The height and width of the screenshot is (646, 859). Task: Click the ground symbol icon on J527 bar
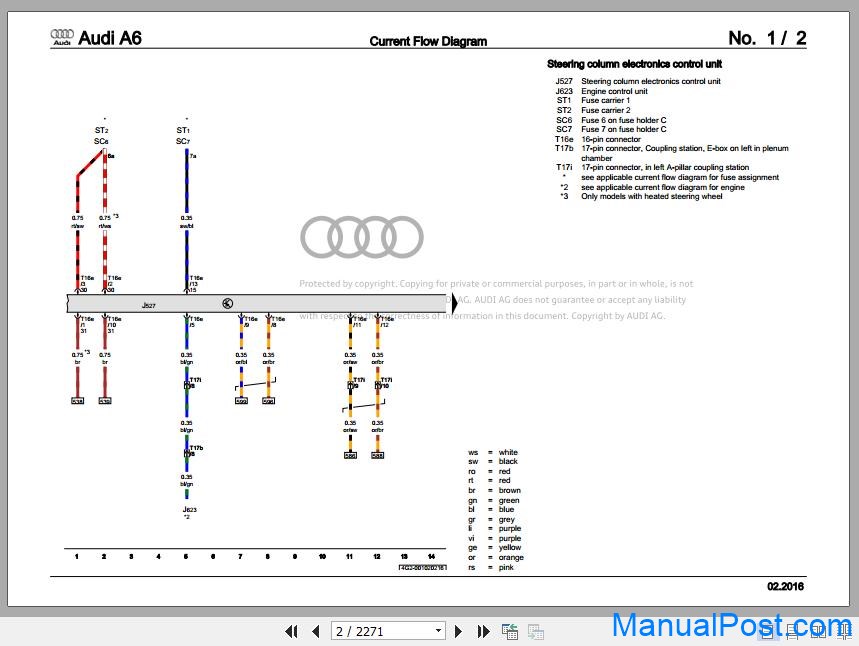228,304
